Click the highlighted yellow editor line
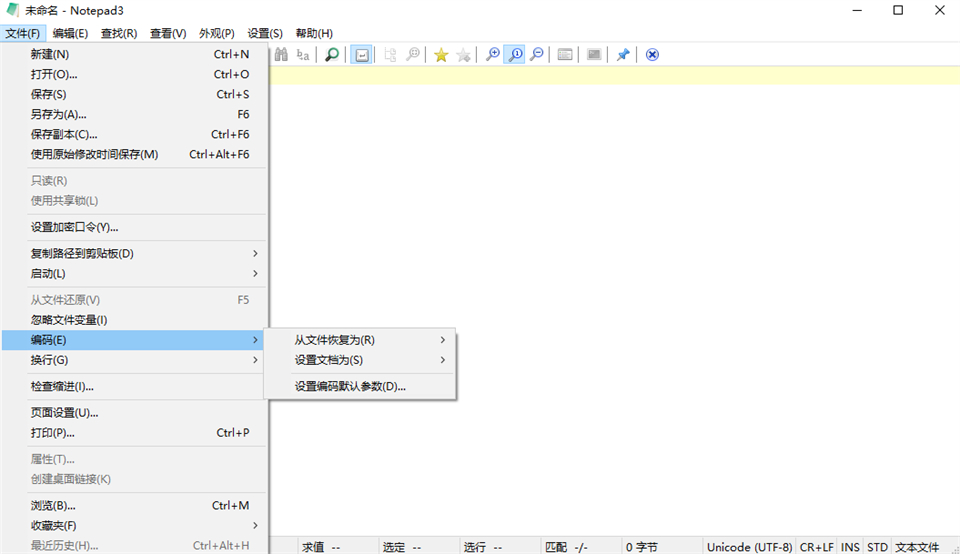 coord(615,75)
